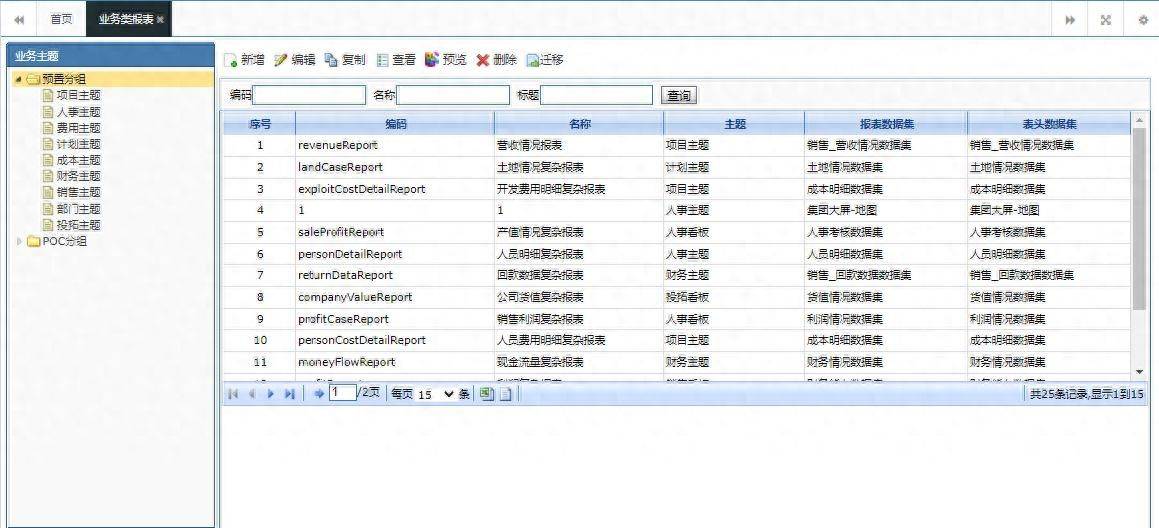Image resolution: width=1159 pixels, height=528 pixels.
Task: Sort by the 序号 column header
Action: (259, 124)
